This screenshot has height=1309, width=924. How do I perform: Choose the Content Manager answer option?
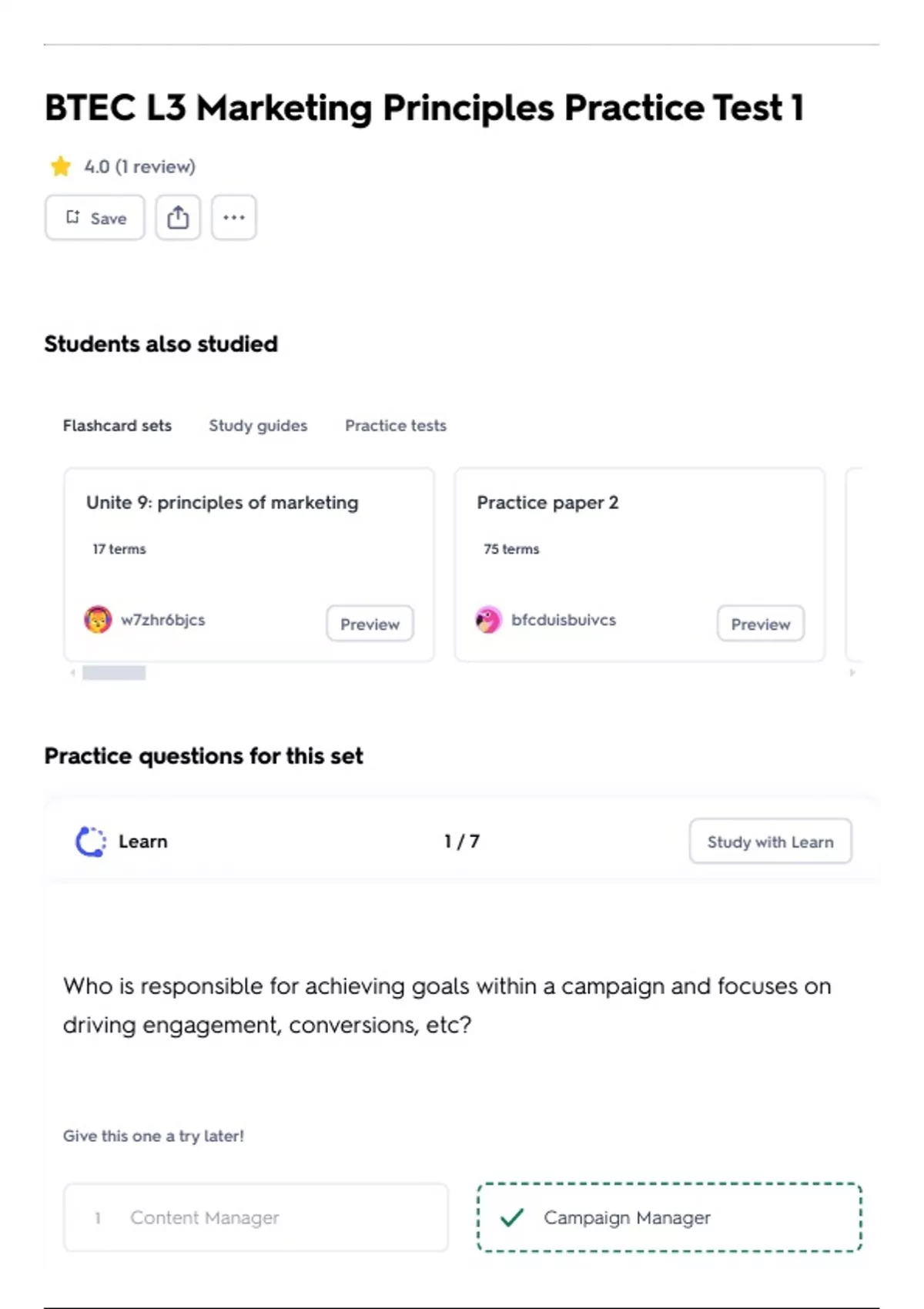point(256,1217)
